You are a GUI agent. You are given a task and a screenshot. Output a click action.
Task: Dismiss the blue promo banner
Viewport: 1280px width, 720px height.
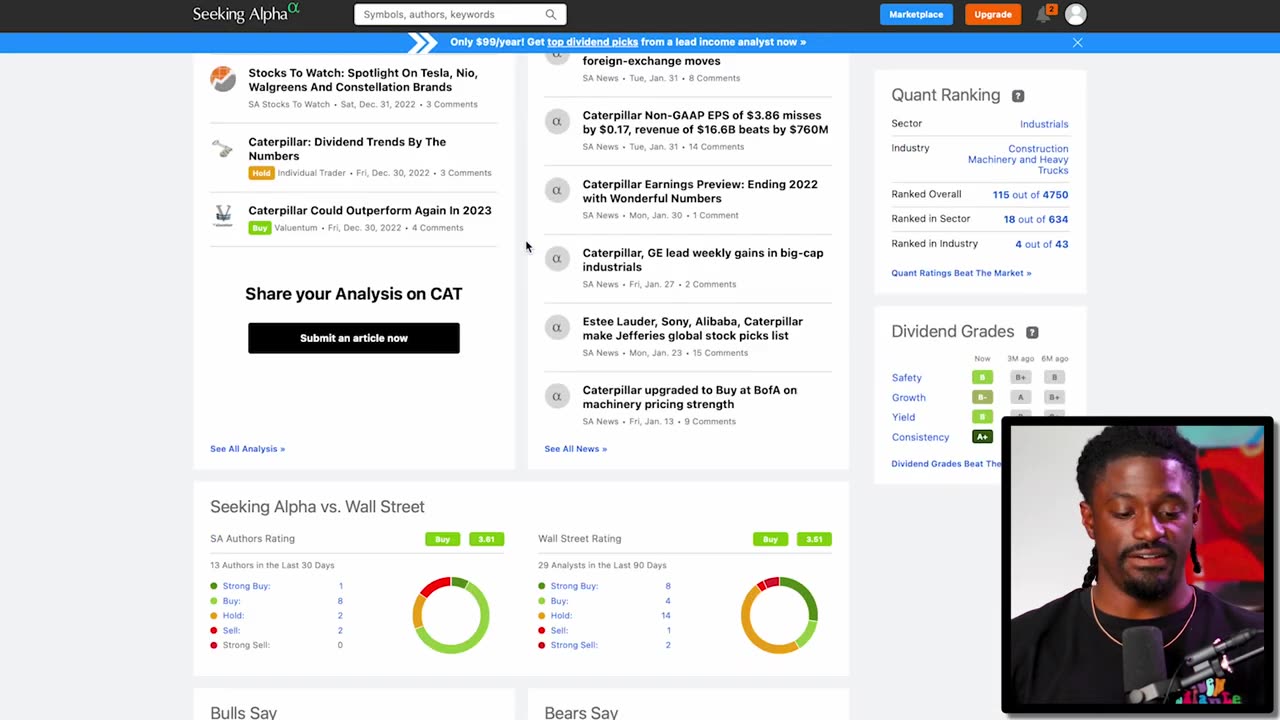tap(1077, 42)
